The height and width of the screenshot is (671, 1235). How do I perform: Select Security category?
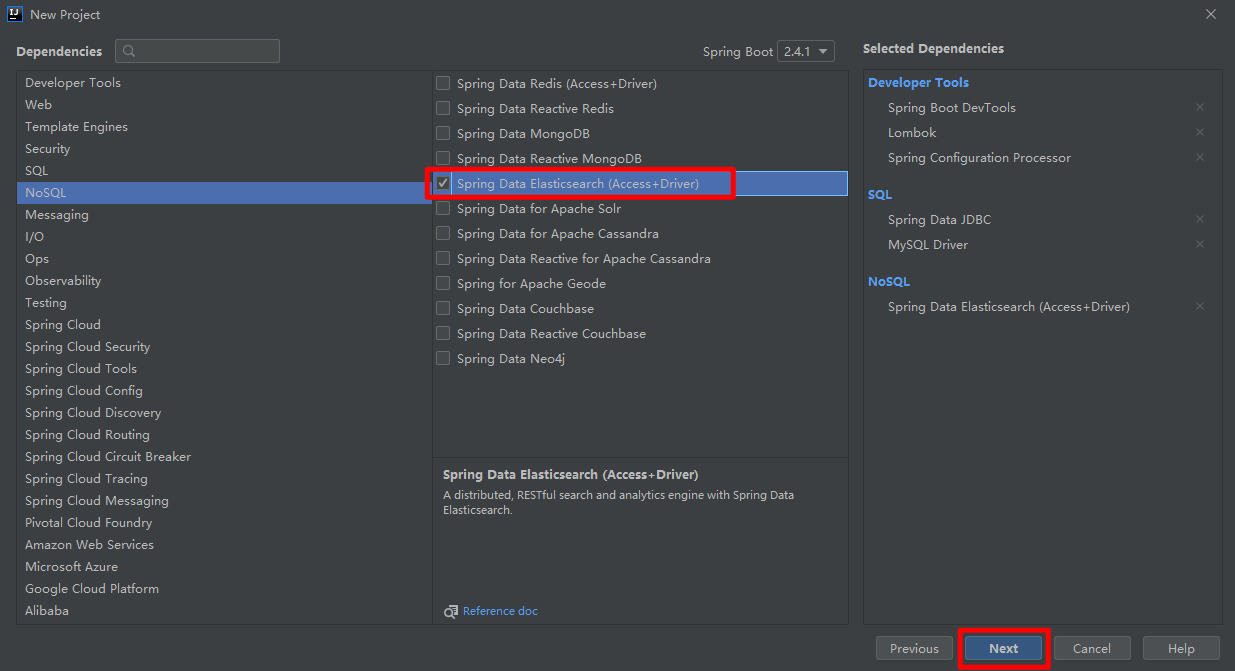(x=224, y=148)
